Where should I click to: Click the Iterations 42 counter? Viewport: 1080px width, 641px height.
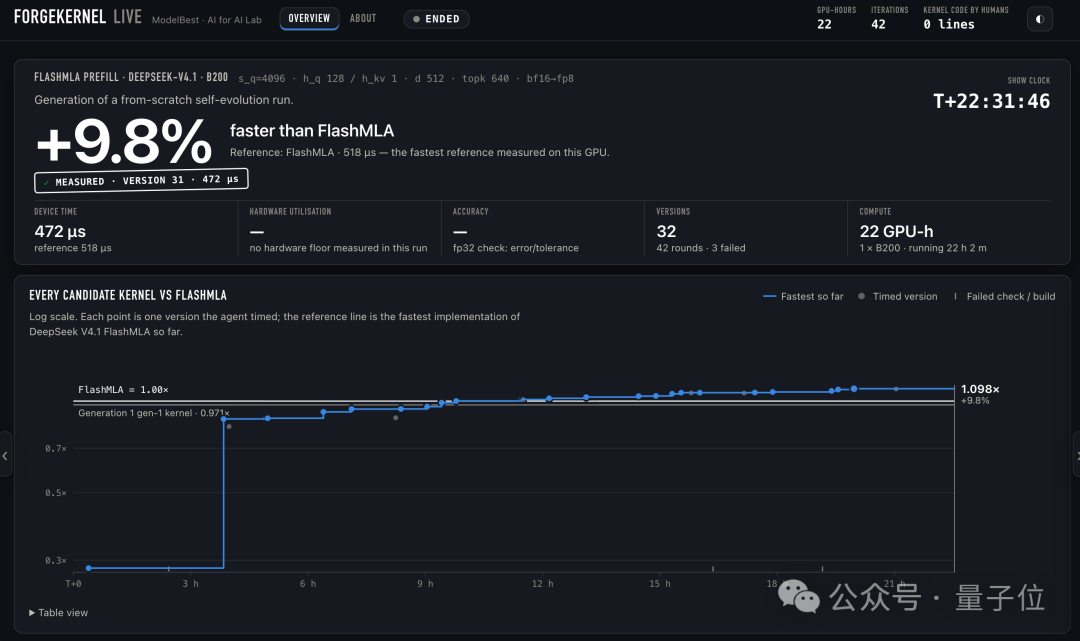pos(889,19)
